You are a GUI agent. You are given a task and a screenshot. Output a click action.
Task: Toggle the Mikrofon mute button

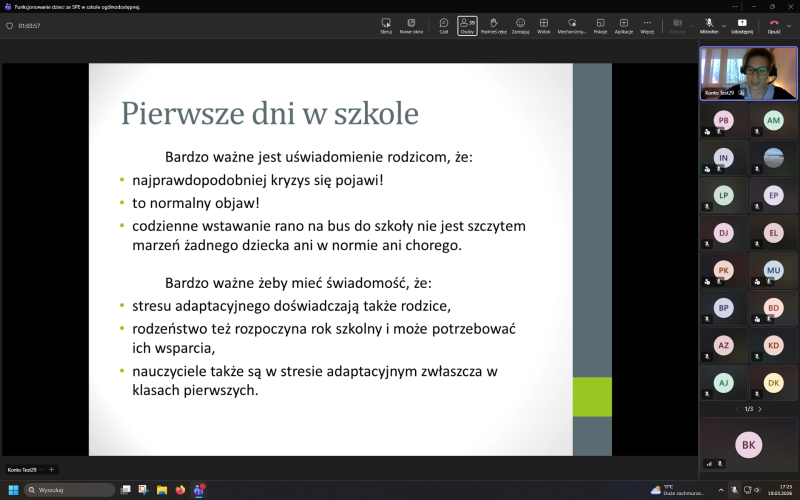[707, 25]
